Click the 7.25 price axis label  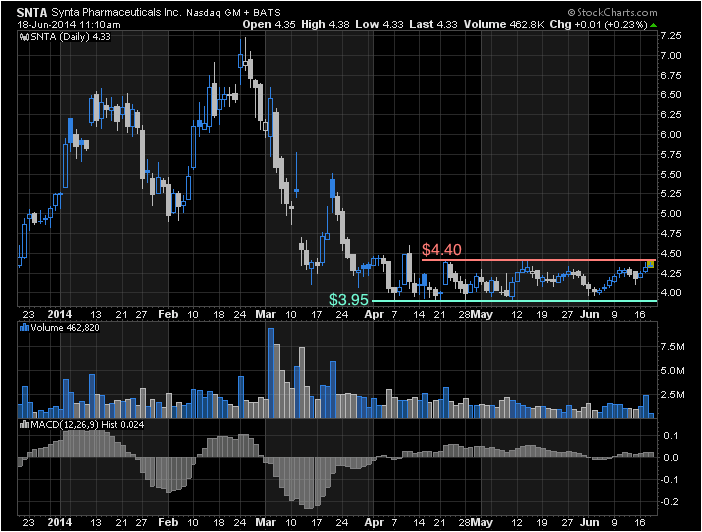(670, 35)
